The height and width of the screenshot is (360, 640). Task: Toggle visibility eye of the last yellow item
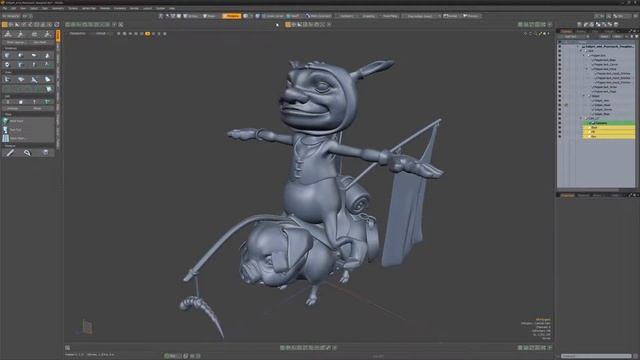tap(560, 136)
